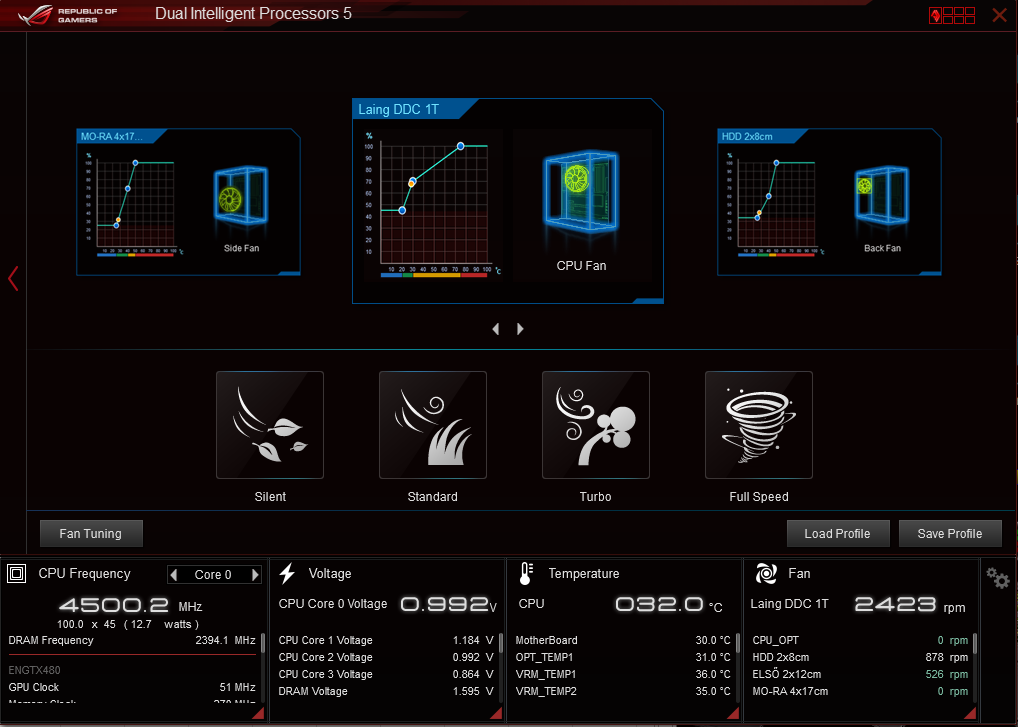The width and height of the screenshot is (1018, 727).
Task: Click the Core 0 selector label
Action: pos(213,574)
